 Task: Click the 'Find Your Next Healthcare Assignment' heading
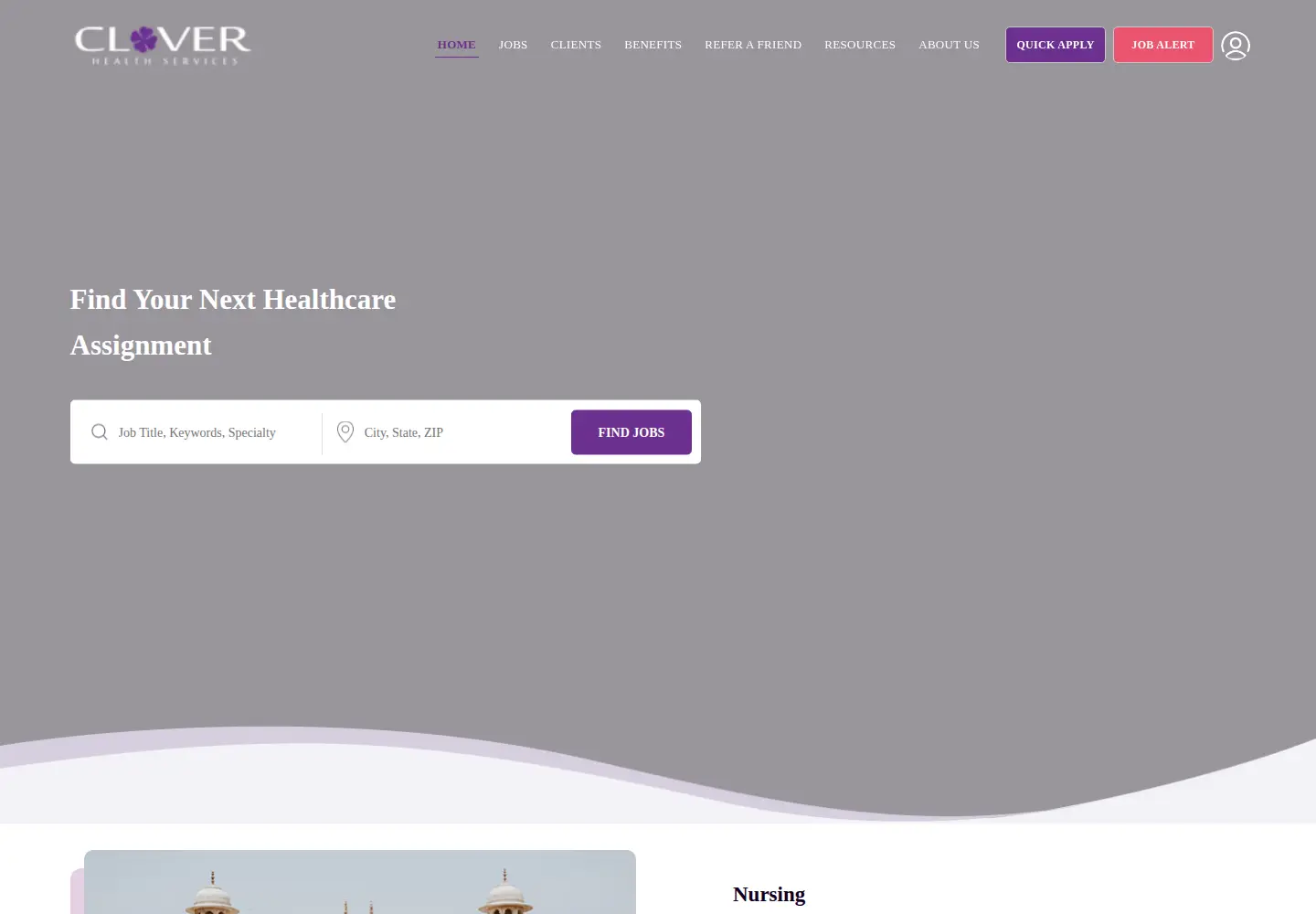coord(233,323)
